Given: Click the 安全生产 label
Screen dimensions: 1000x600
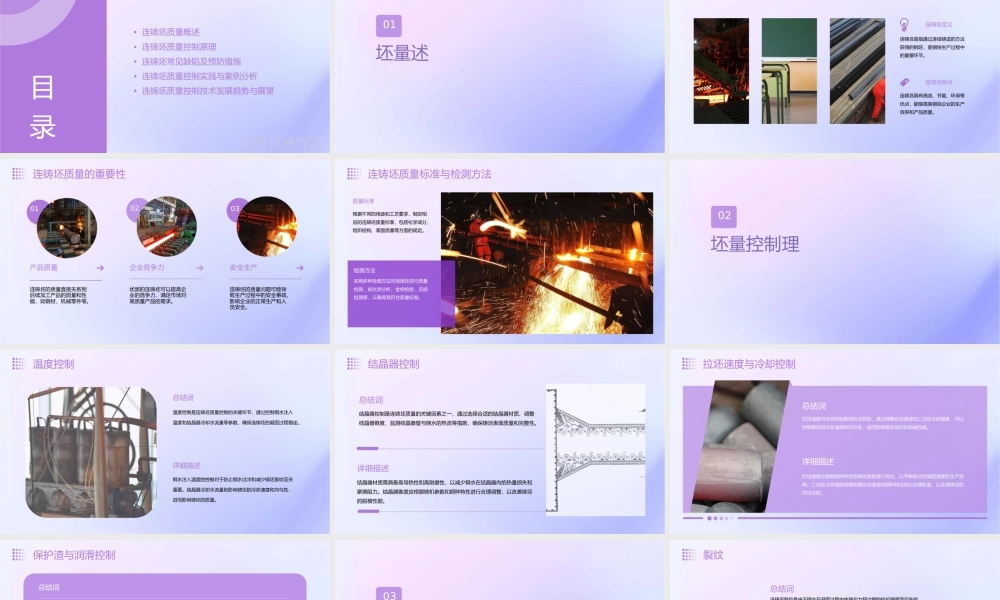Looking at the screenshot, I should coord(243,268).
